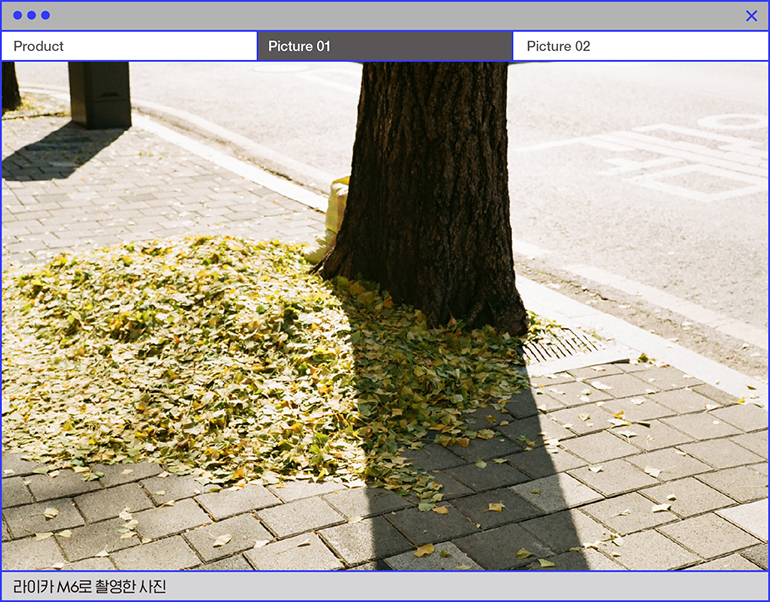The width and height of the screenshot is (770, 602).
Task: Switch to the Product tab
Action: [129, 46]
